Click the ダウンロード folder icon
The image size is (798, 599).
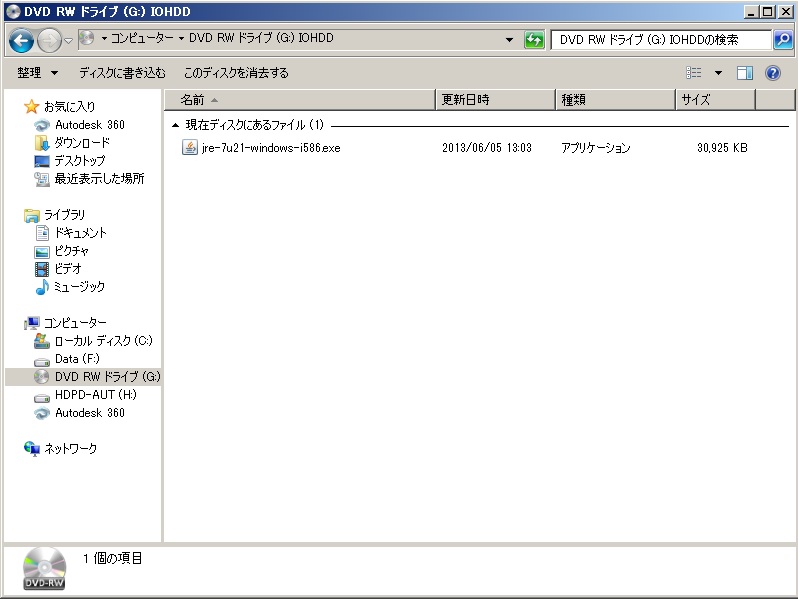coord(42,143)
